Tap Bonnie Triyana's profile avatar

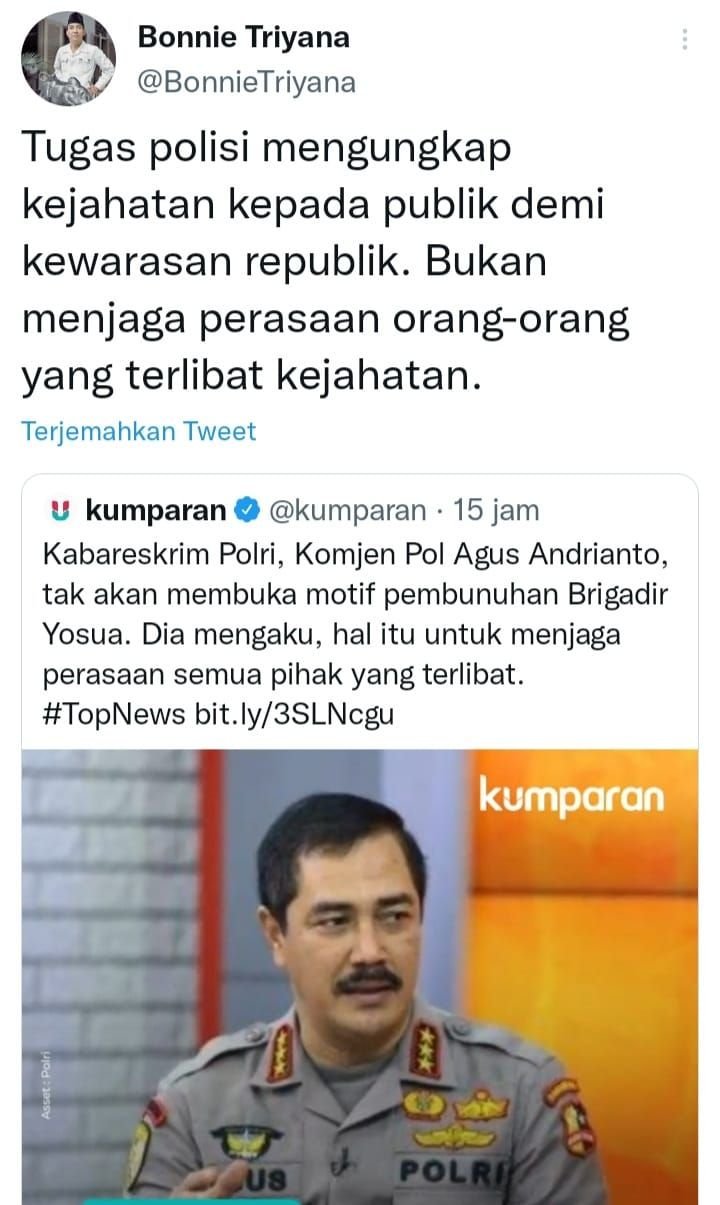click(68, 59)
